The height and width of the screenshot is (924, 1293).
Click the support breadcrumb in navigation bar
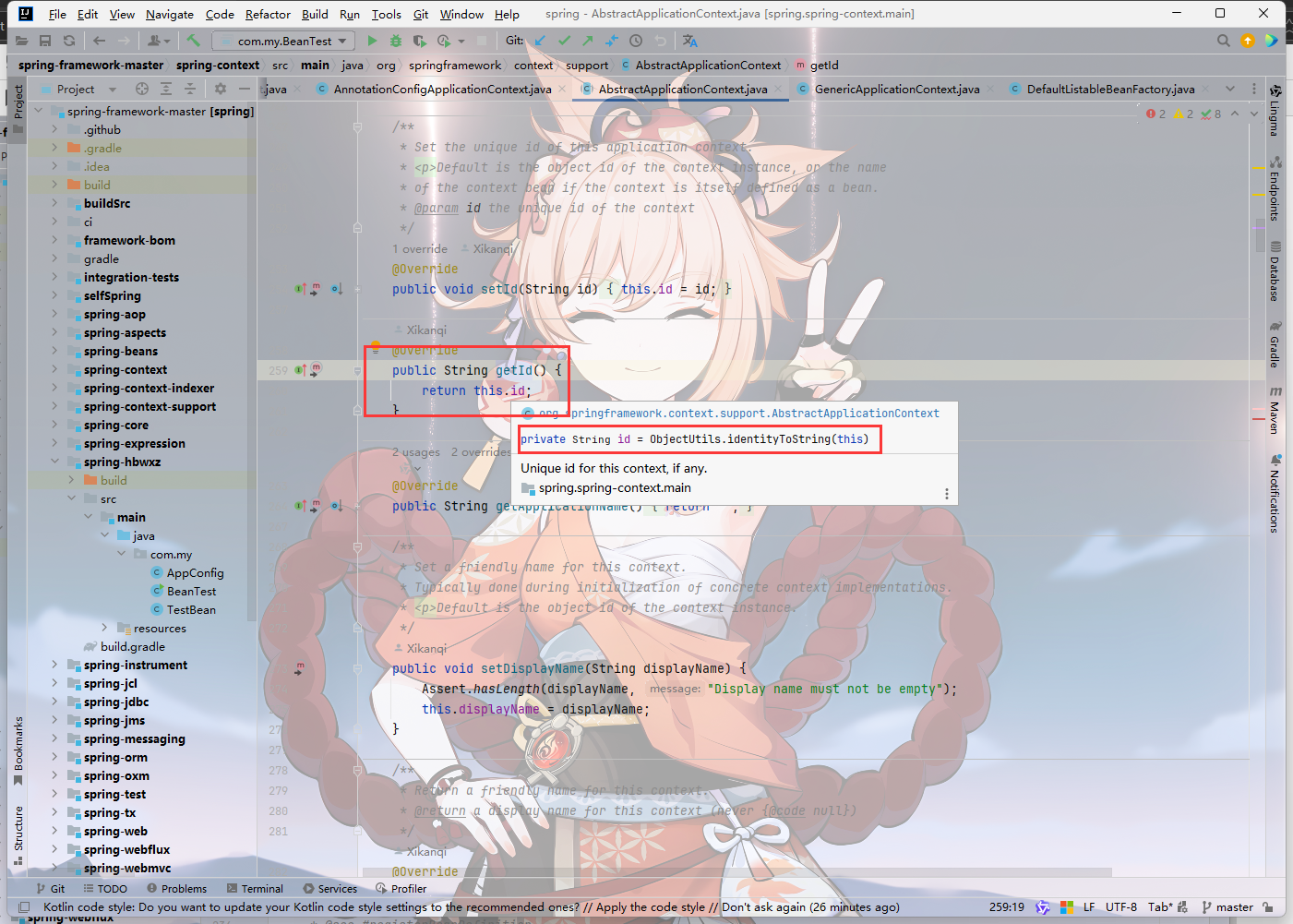(x=587, y=66)
